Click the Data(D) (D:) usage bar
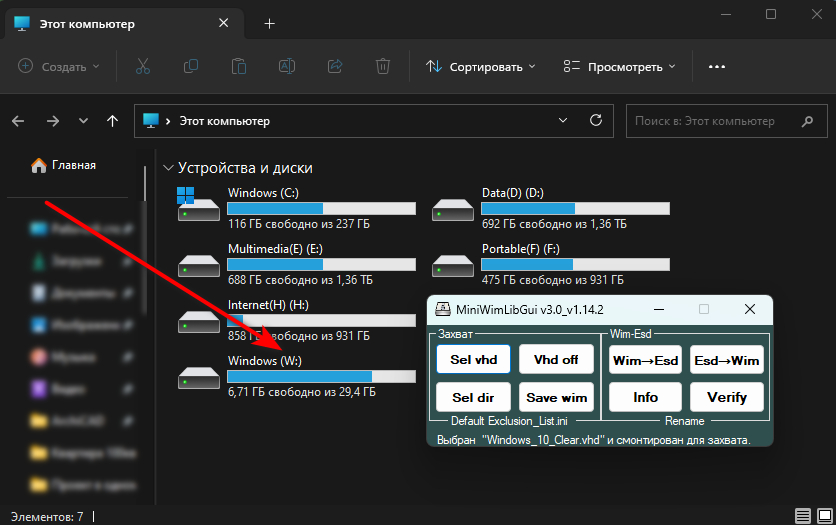 click(575, 208)
